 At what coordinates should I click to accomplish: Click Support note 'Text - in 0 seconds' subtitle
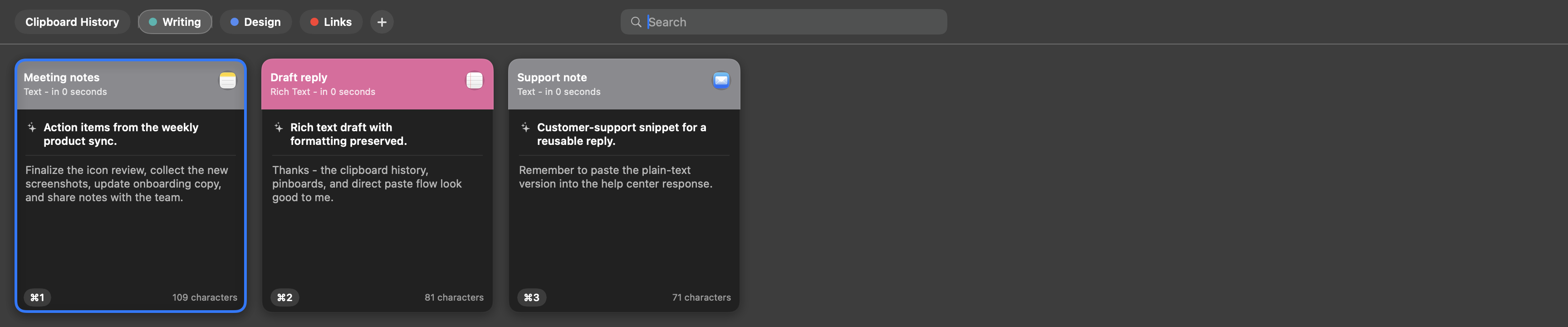pyautogui.click(x=559, y=92)
